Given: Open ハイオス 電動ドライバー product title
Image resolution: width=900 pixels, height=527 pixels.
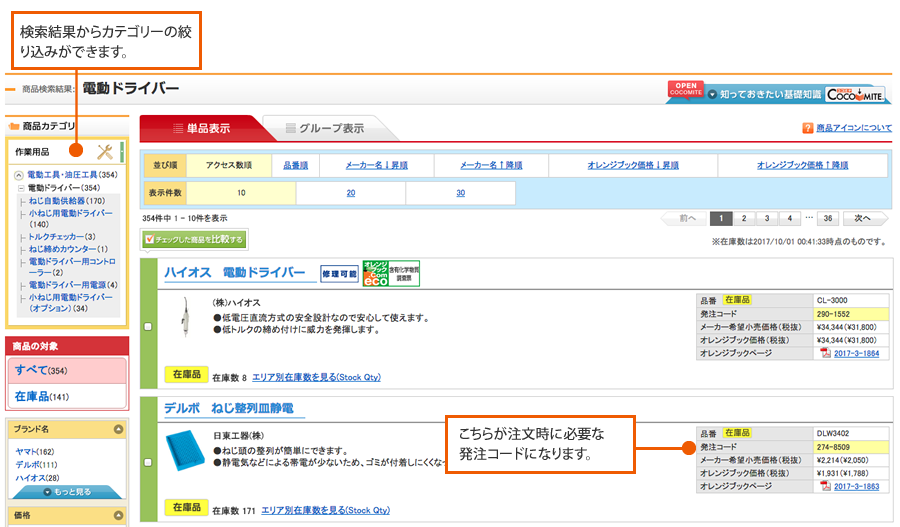Looking at the screenshot, I should (234, 273).
